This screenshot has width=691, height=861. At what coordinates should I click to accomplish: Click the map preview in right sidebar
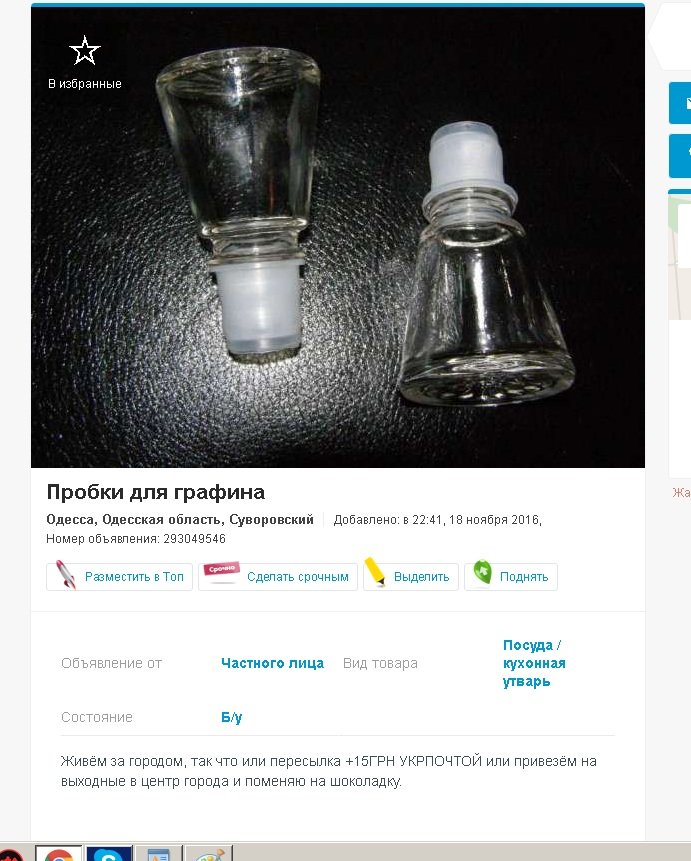pyautogui.click(x=679, y=257)
